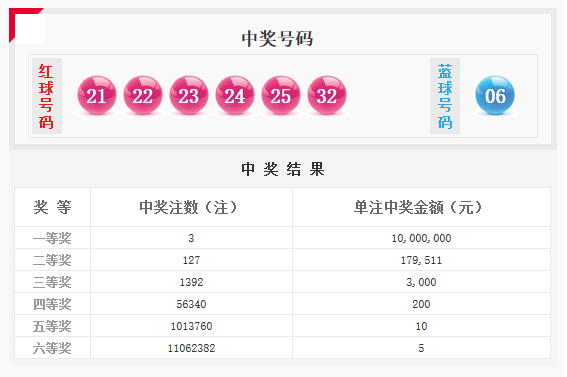Click red ball number 25
Screen dimensions: 567x377
coord(281,95)
